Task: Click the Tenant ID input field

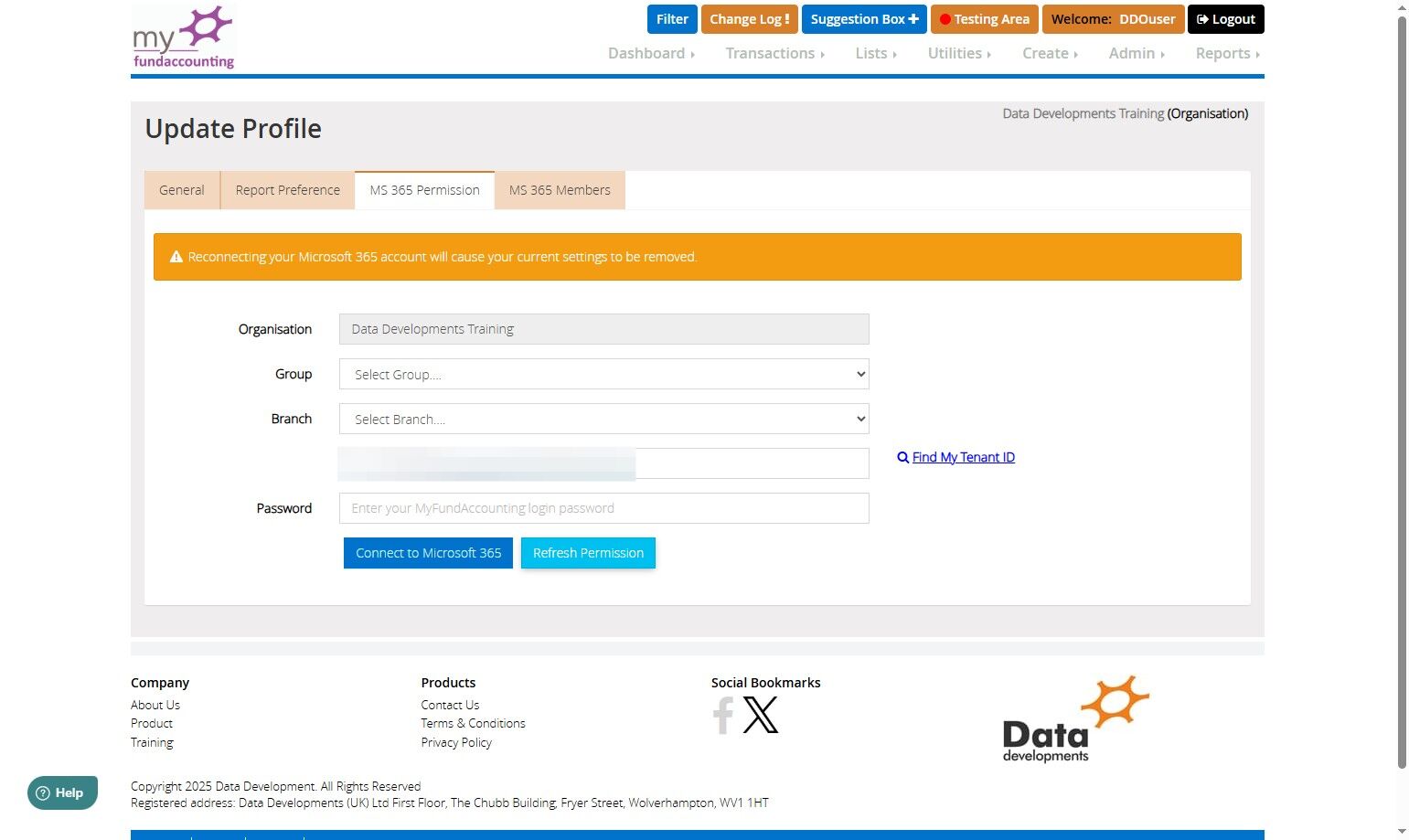Action: 604,463
